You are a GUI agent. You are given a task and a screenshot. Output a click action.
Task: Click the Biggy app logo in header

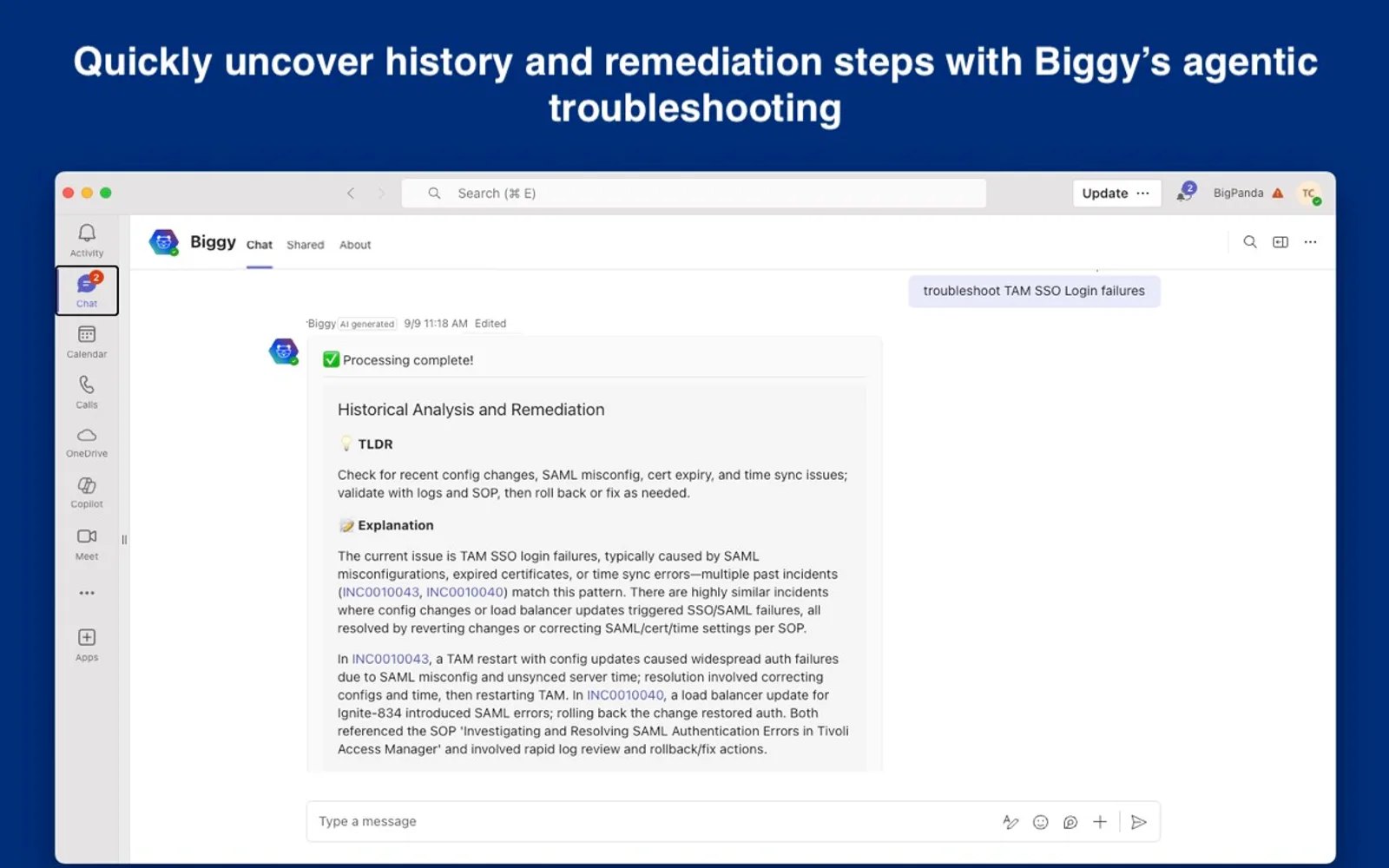[x=164, y=242]
